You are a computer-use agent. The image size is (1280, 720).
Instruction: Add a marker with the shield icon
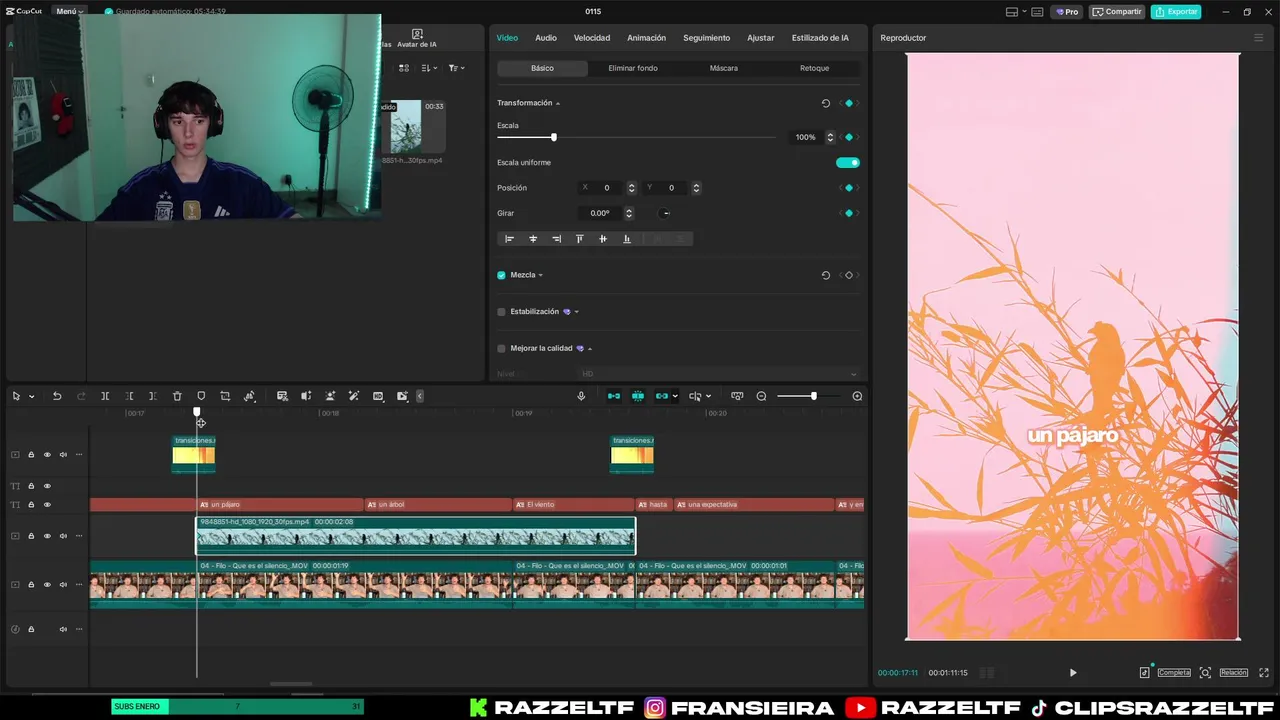pyautogui.click(x=201, y=396)
